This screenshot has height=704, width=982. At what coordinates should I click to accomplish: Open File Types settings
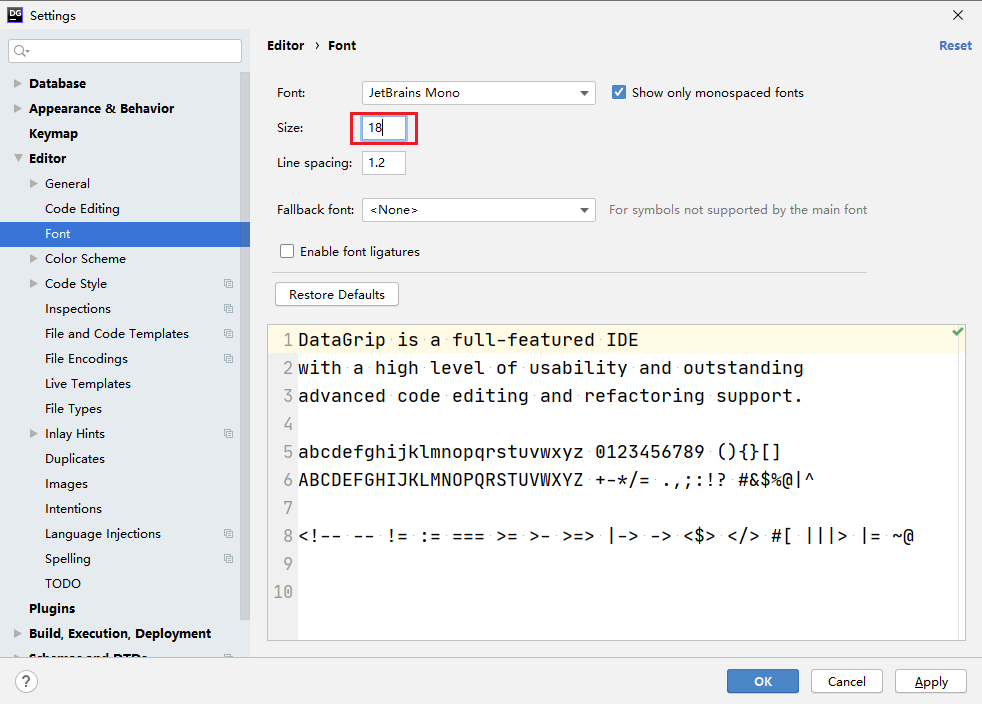click(x=73, y=408)
